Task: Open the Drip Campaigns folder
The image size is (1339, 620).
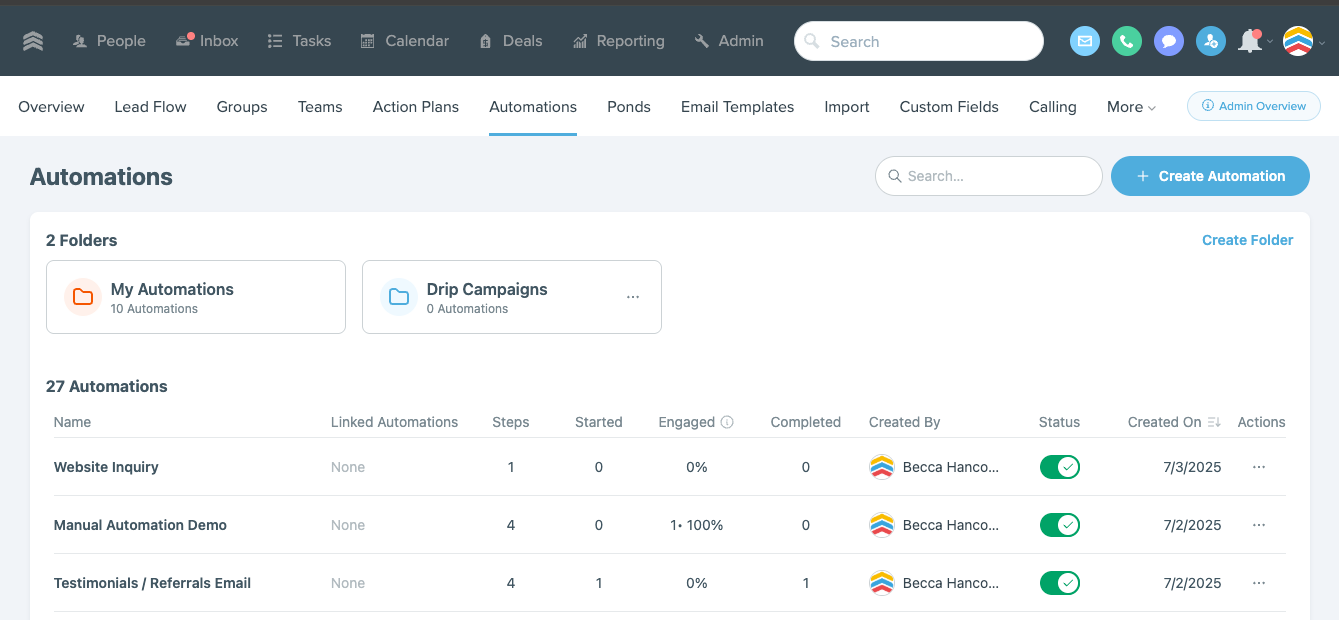Action: [512, 297]
